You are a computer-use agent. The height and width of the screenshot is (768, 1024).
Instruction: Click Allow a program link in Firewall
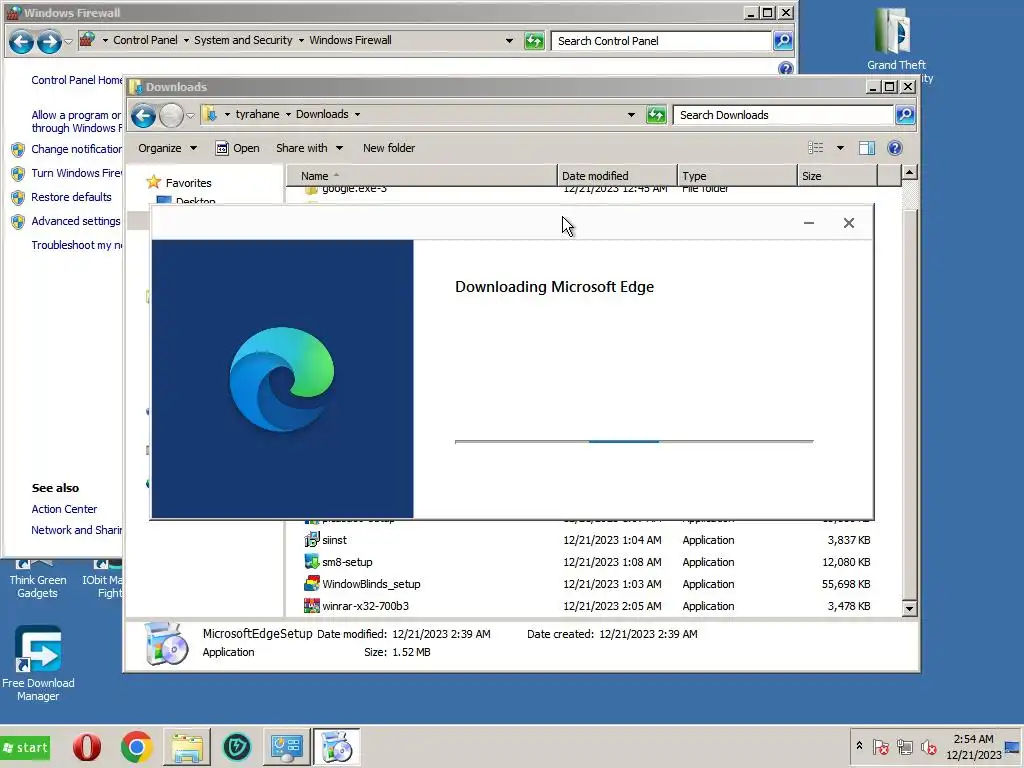(76, 121)
